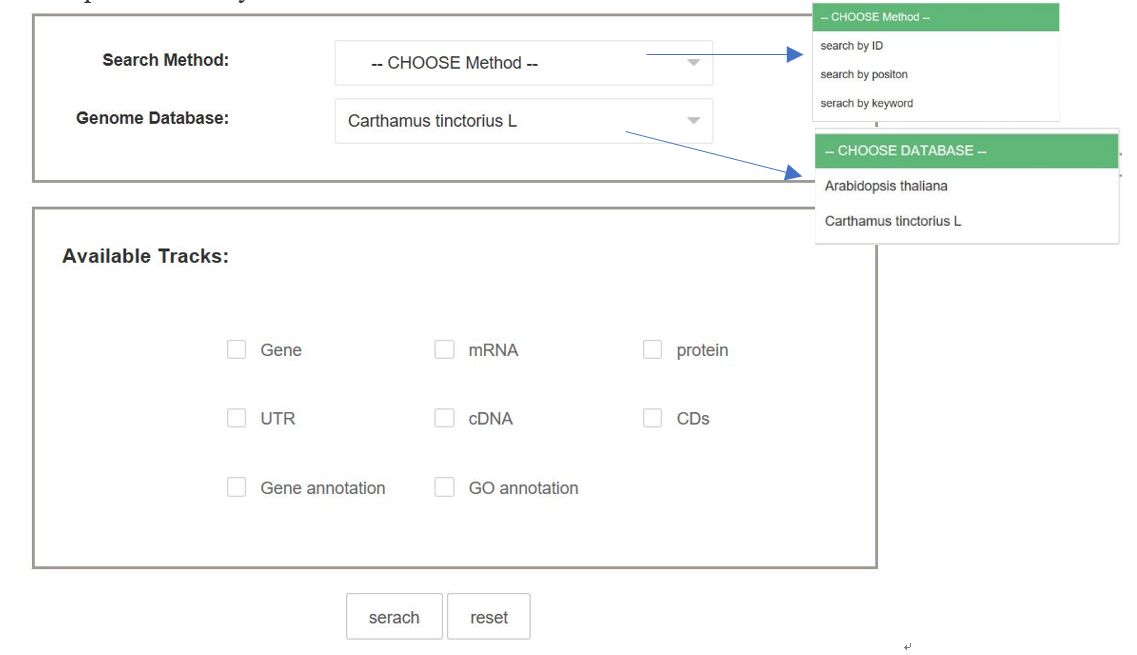Viewport: 1137px width, 655px height.
Task: Toggle the UTR track checkbox
Action: 237,418
